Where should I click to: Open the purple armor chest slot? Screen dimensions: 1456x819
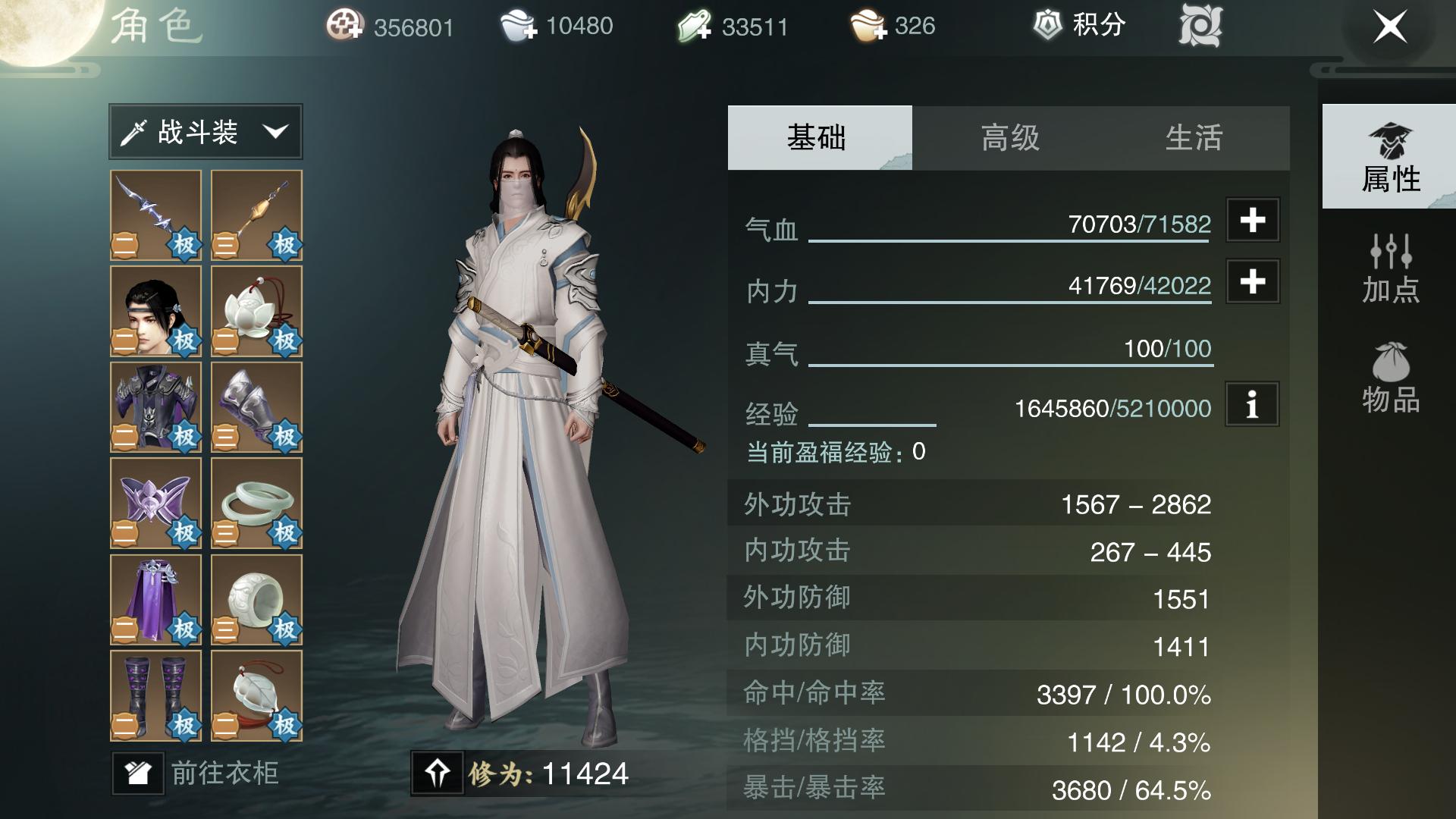(x=155, y=407)
